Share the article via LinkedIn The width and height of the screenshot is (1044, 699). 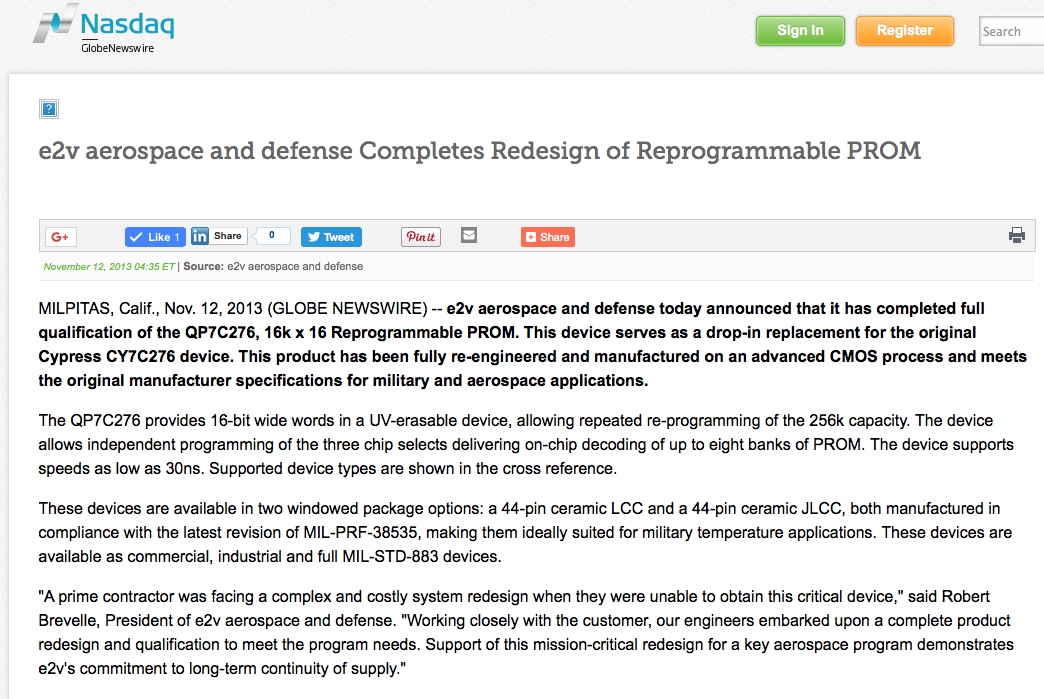[218, 236]
